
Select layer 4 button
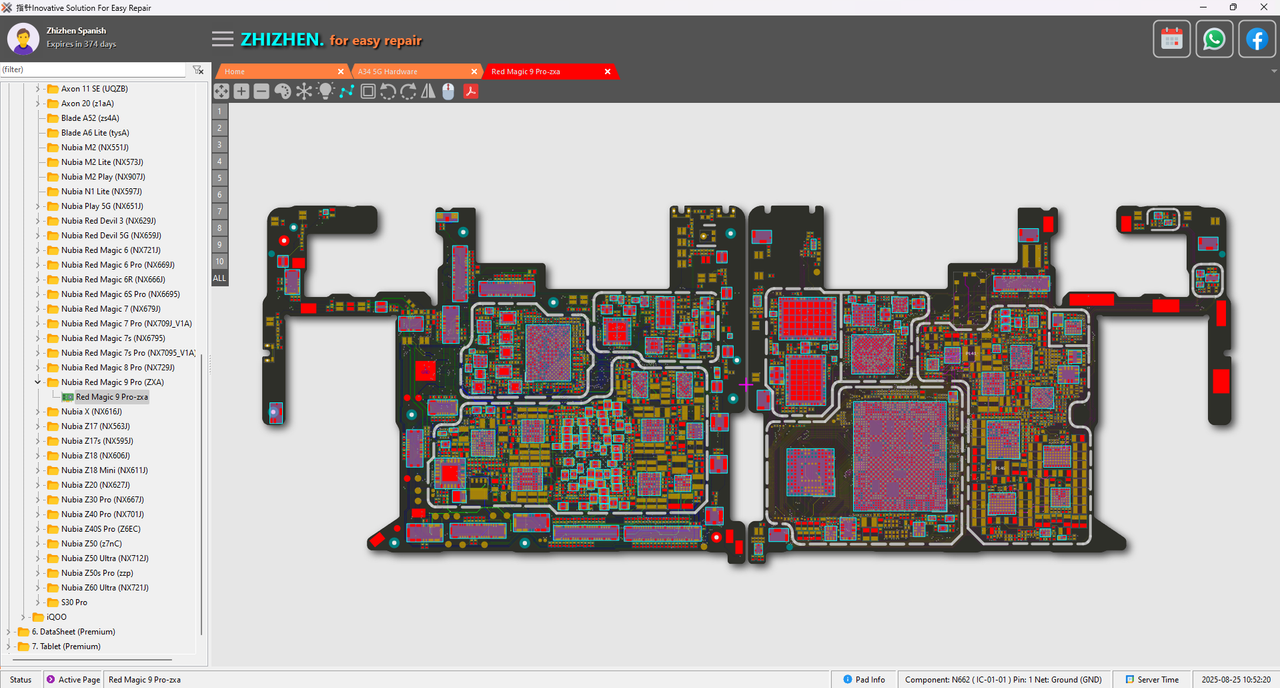220,161
